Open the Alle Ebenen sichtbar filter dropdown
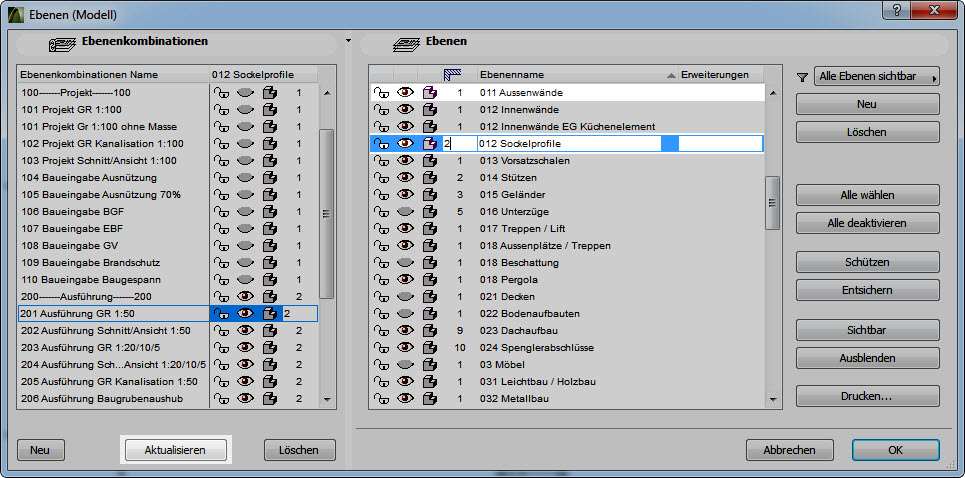The image size is (965, 478). [x=876, y=77]
